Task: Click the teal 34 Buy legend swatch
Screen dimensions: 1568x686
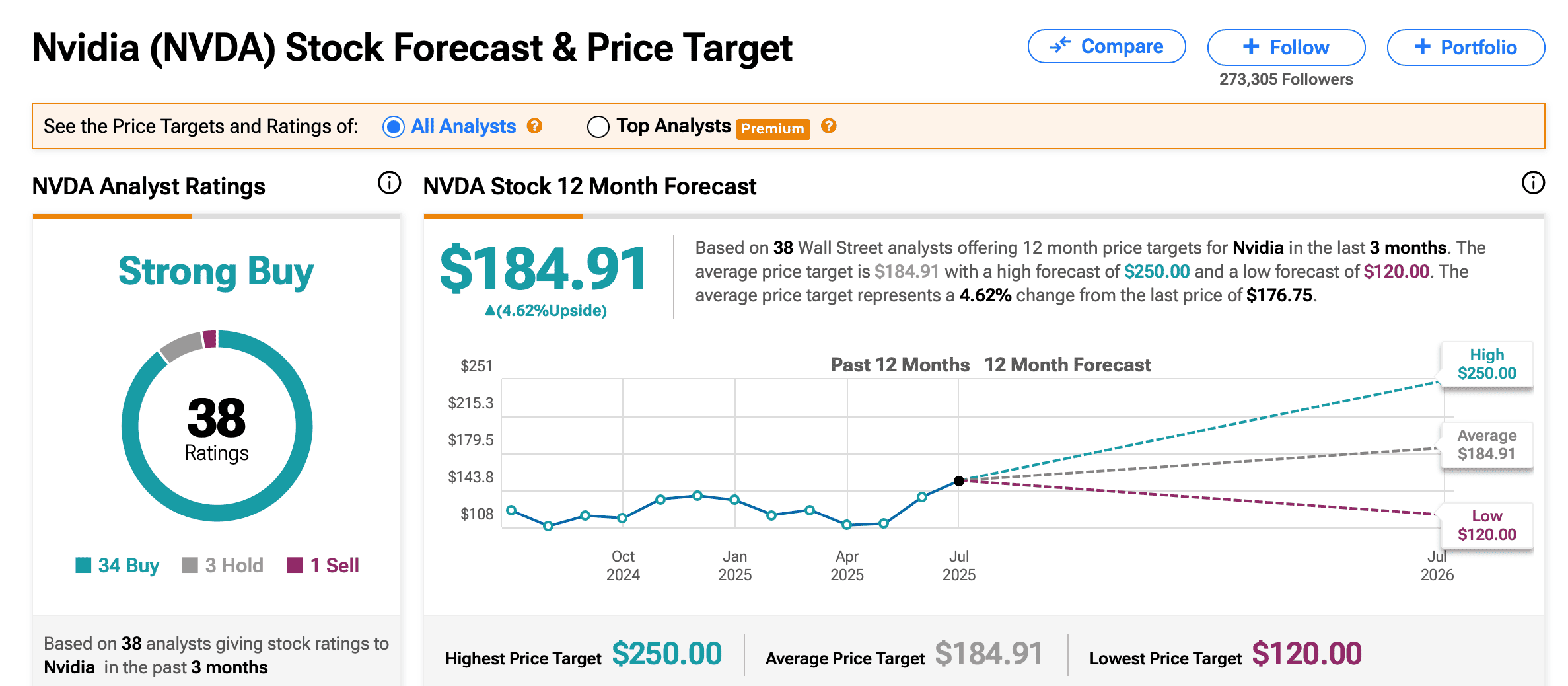Action: pyautogui.click(x=83, y=565)
